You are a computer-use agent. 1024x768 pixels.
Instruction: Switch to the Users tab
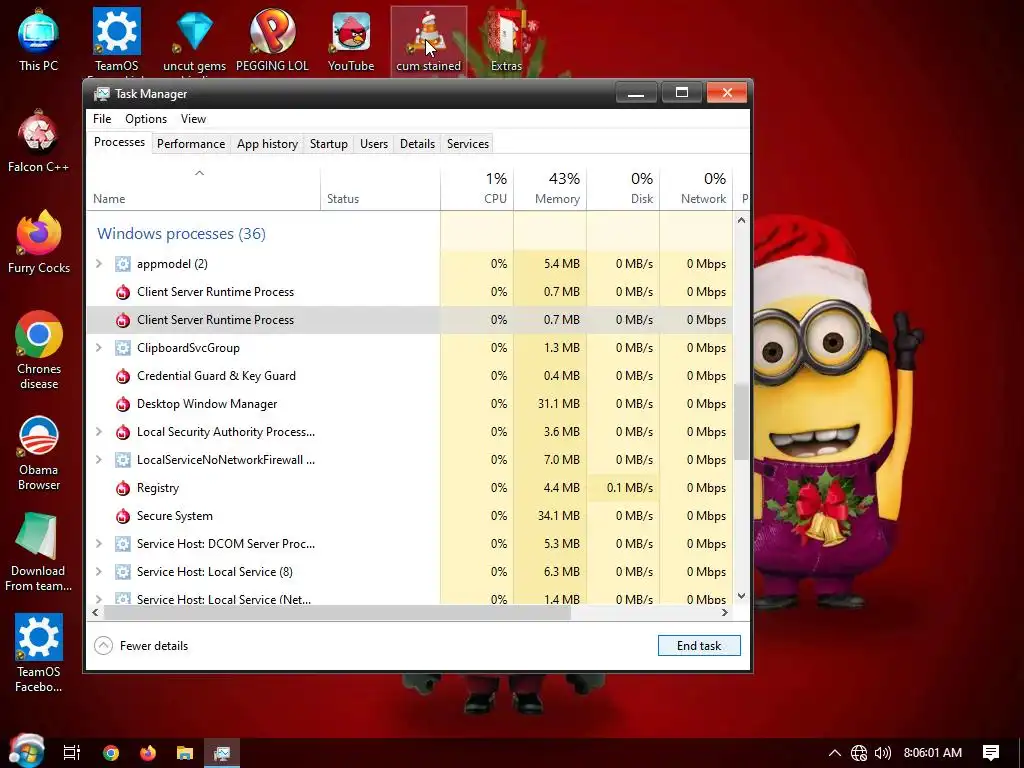click(374, 144)
